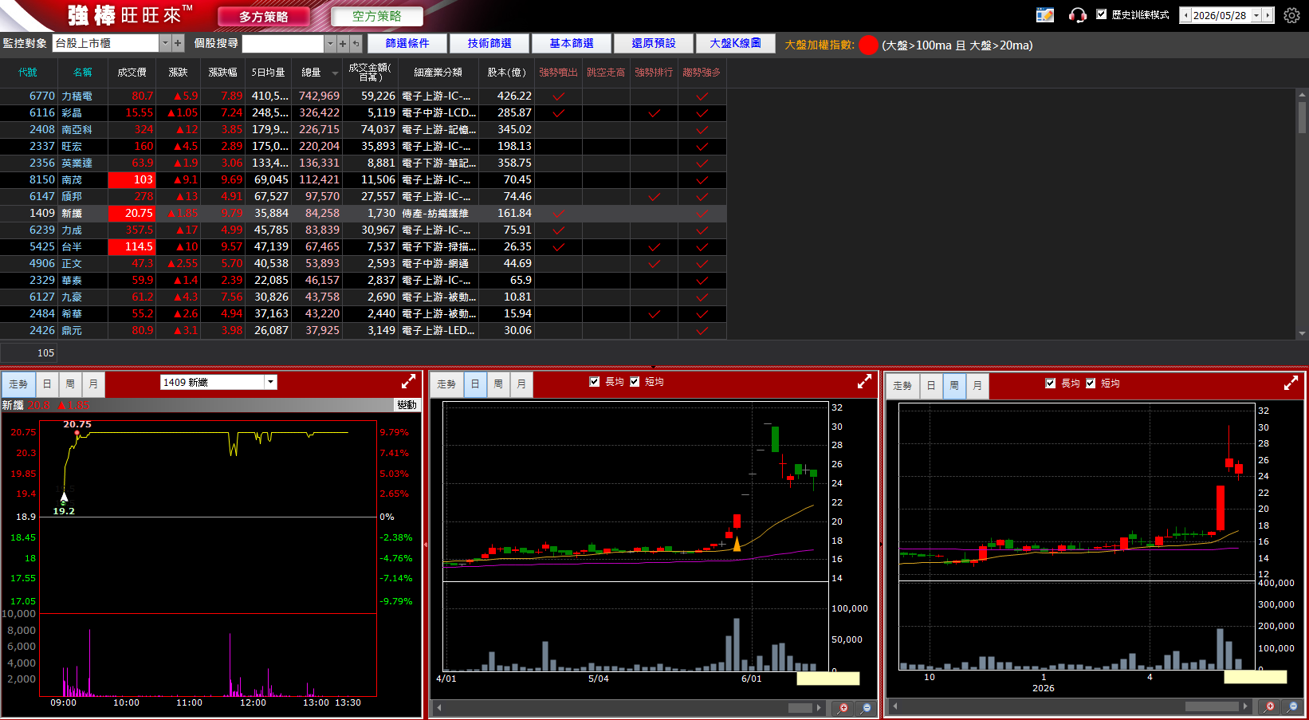Viewport: 1309px width, 720px height.
Task: Toggle 長均 checkbox in middle chart
Action: pyautogui.click(x=595, y=382)
